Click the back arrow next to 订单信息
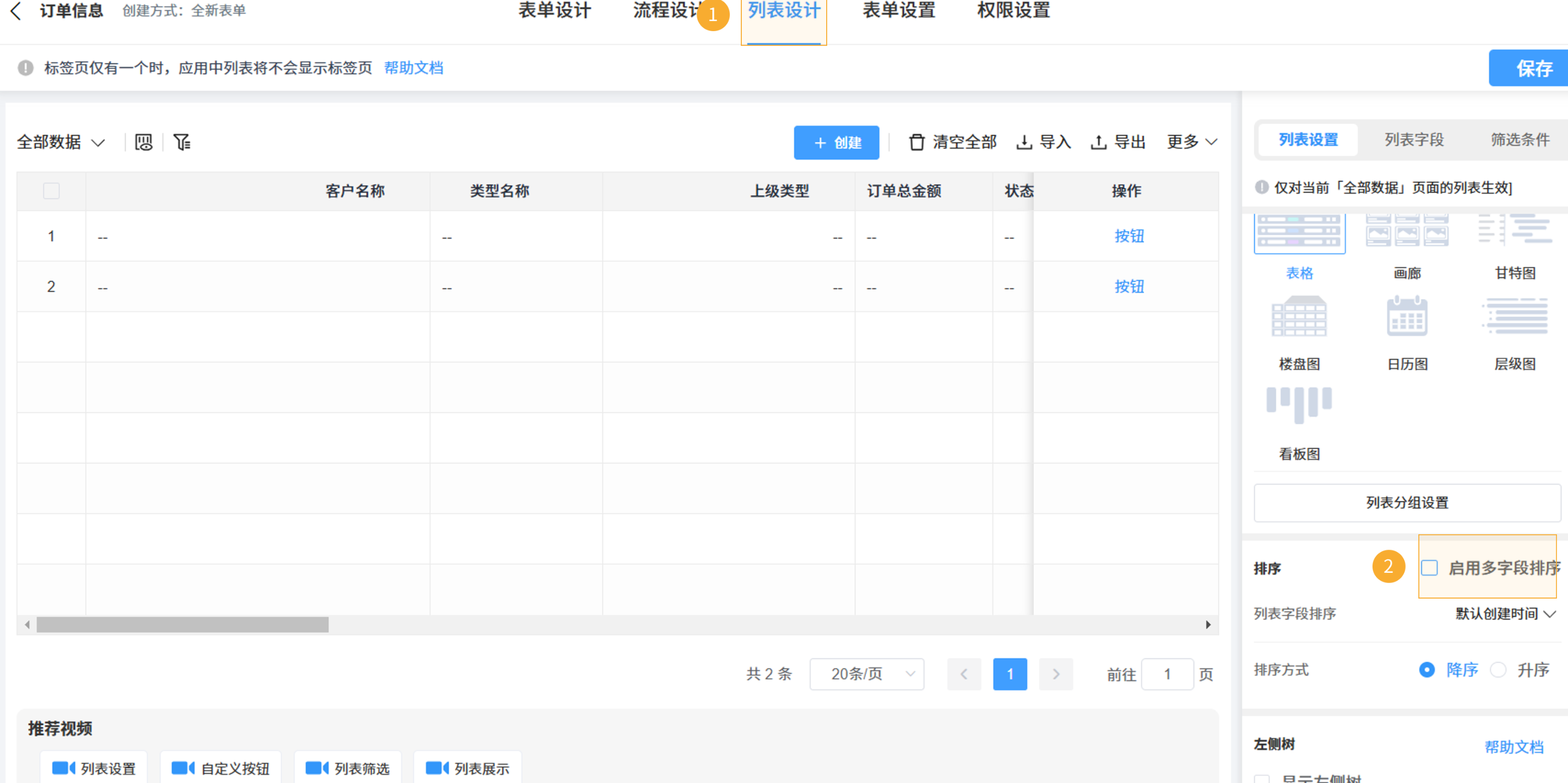Screen dimensions: 1568x783 tap(16, 11)
